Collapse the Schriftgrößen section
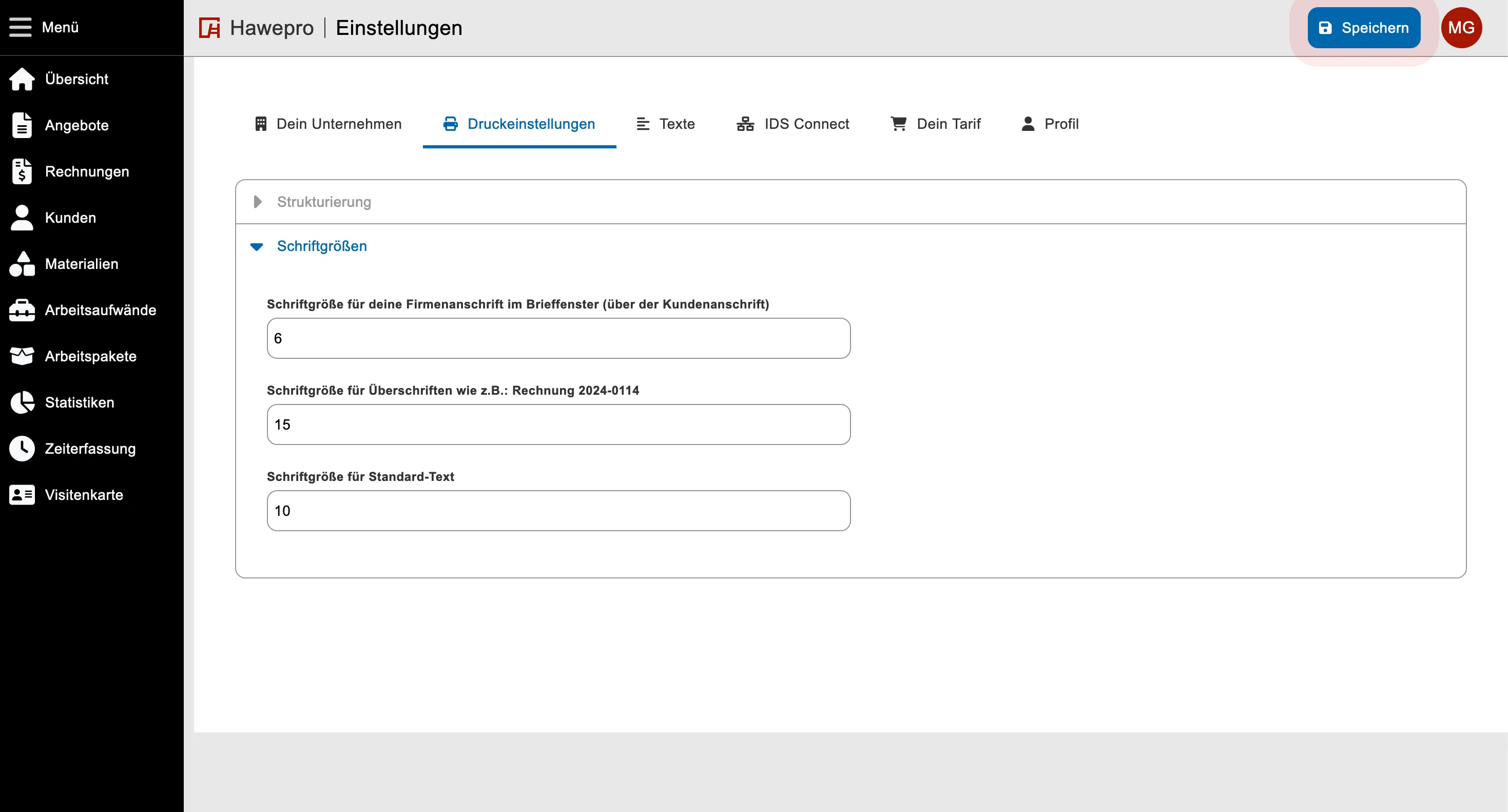The width and height of the screenshot is (1508, 812). (258, 246)
